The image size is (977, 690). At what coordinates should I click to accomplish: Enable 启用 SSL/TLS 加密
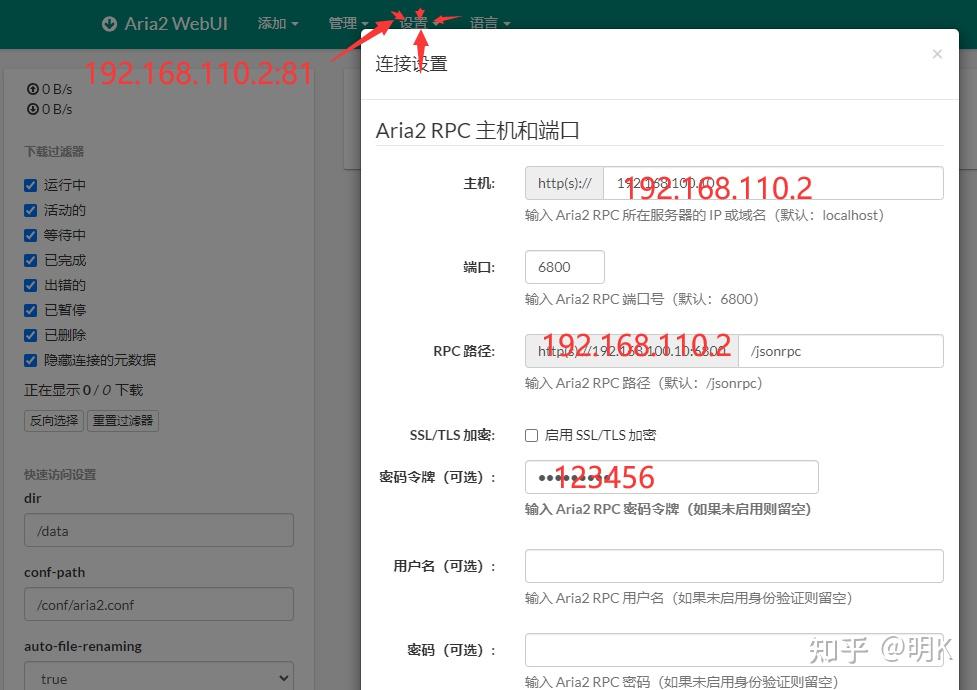pyautogui.click(x=531, y=435)
